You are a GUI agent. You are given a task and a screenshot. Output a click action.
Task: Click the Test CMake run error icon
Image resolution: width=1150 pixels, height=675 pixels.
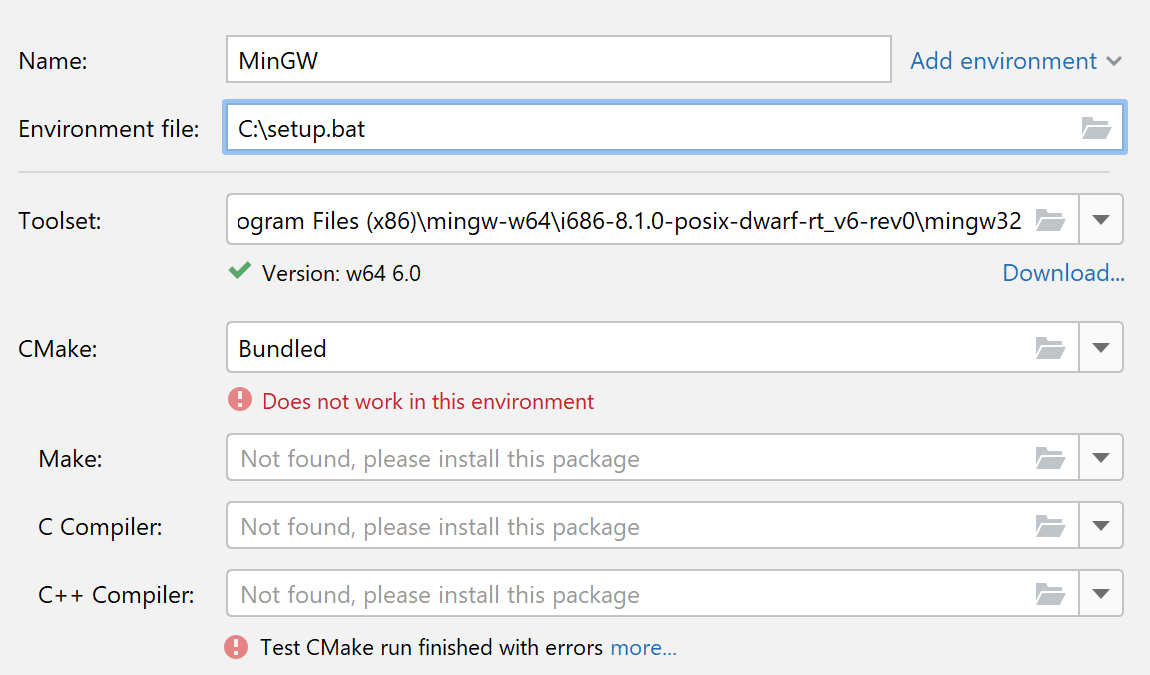pyautogui.click(x=236, y=647)
